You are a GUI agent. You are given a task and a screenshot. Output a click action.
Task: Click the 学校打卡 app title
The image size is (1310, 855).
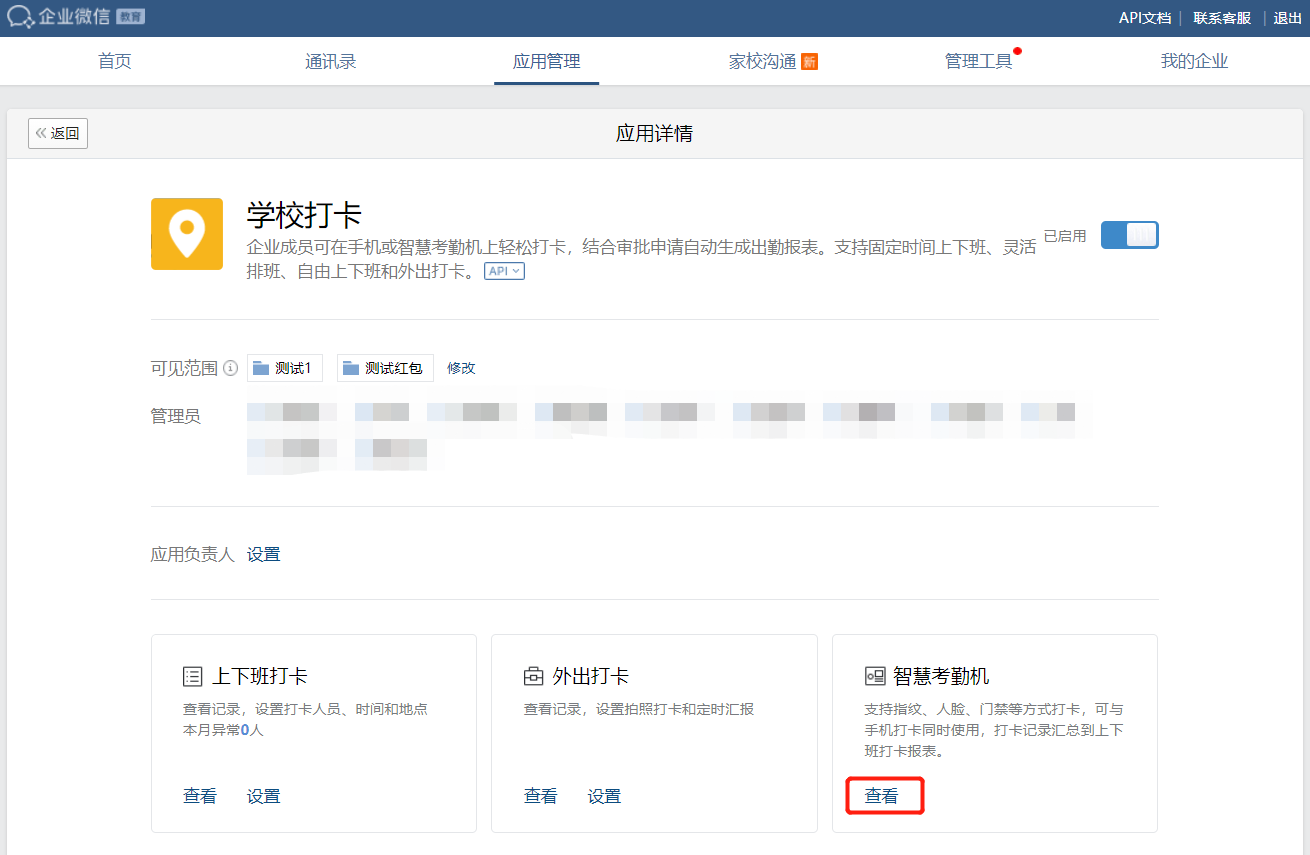coord(304,215)
